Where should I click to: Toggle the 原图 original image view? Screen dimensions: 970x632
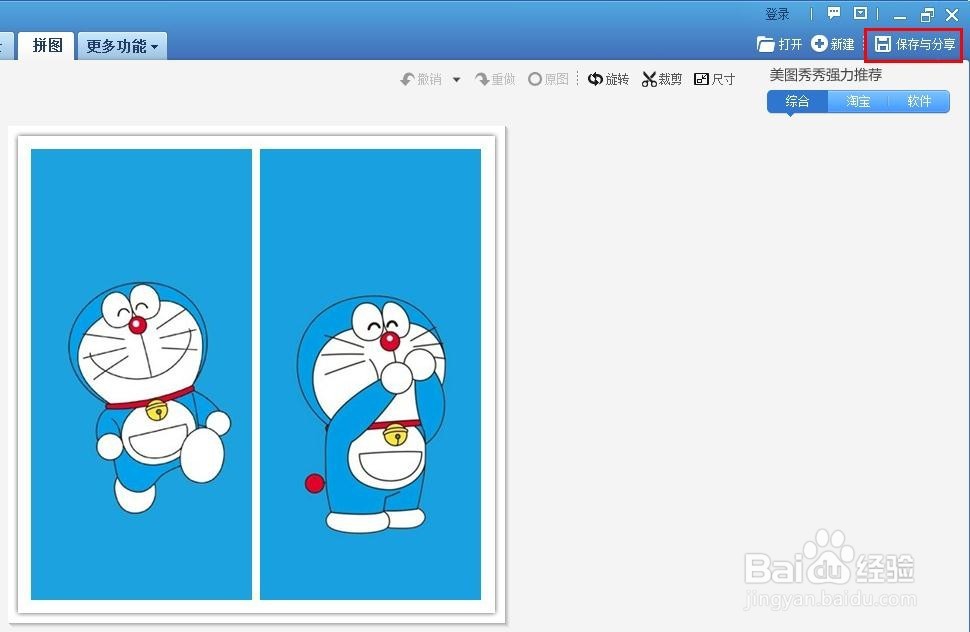point(549,79)
